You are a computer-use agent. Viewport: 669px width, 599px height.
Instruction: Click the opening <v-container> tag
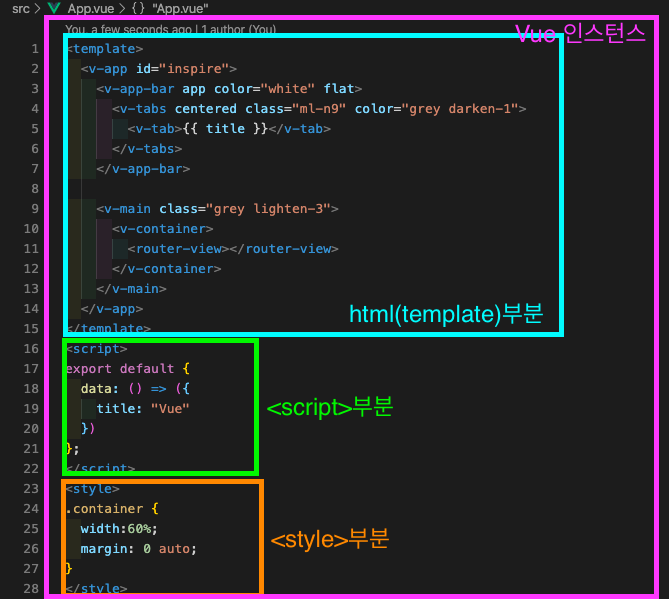[x=163, y=229]
